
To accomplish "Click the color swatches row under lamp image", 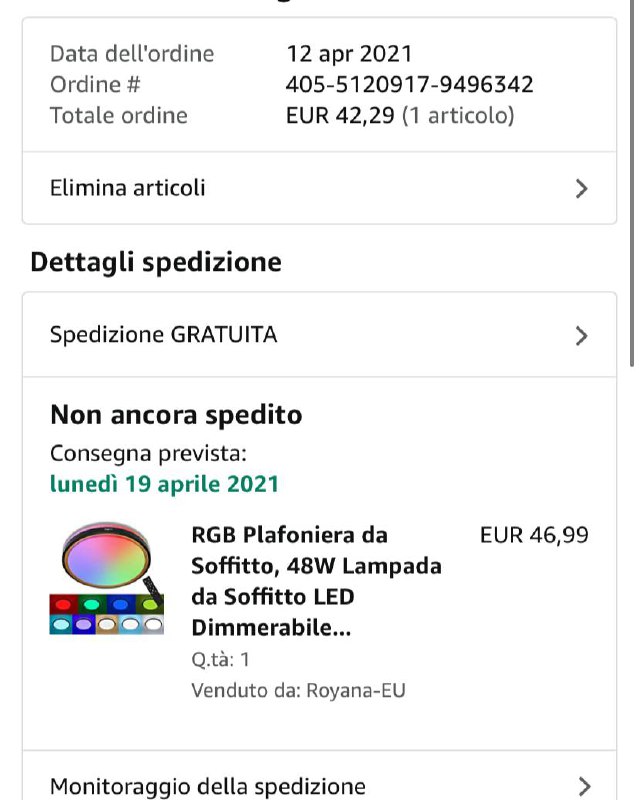I will coord(106,614).
